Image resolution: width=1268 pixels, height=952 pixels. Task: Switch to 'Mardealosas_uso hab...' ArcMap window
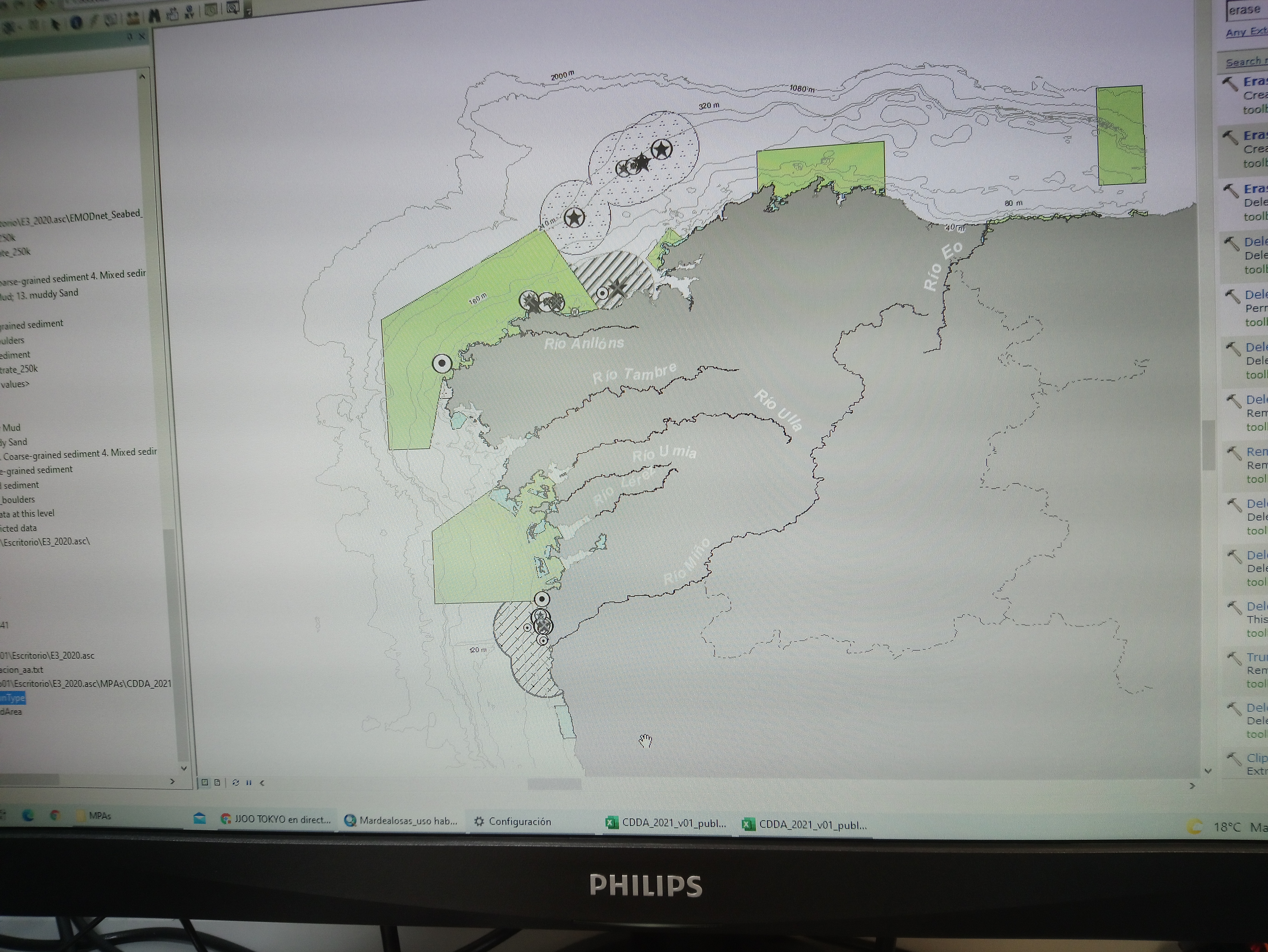[x=401, y=821]
